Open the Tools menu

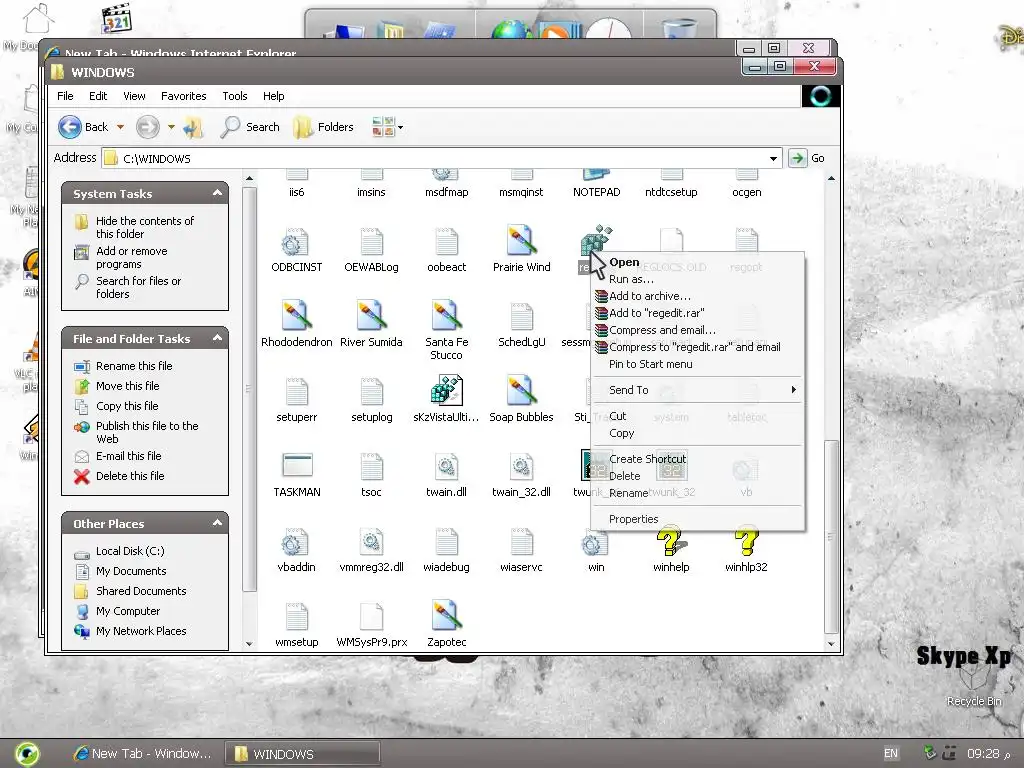234,96
